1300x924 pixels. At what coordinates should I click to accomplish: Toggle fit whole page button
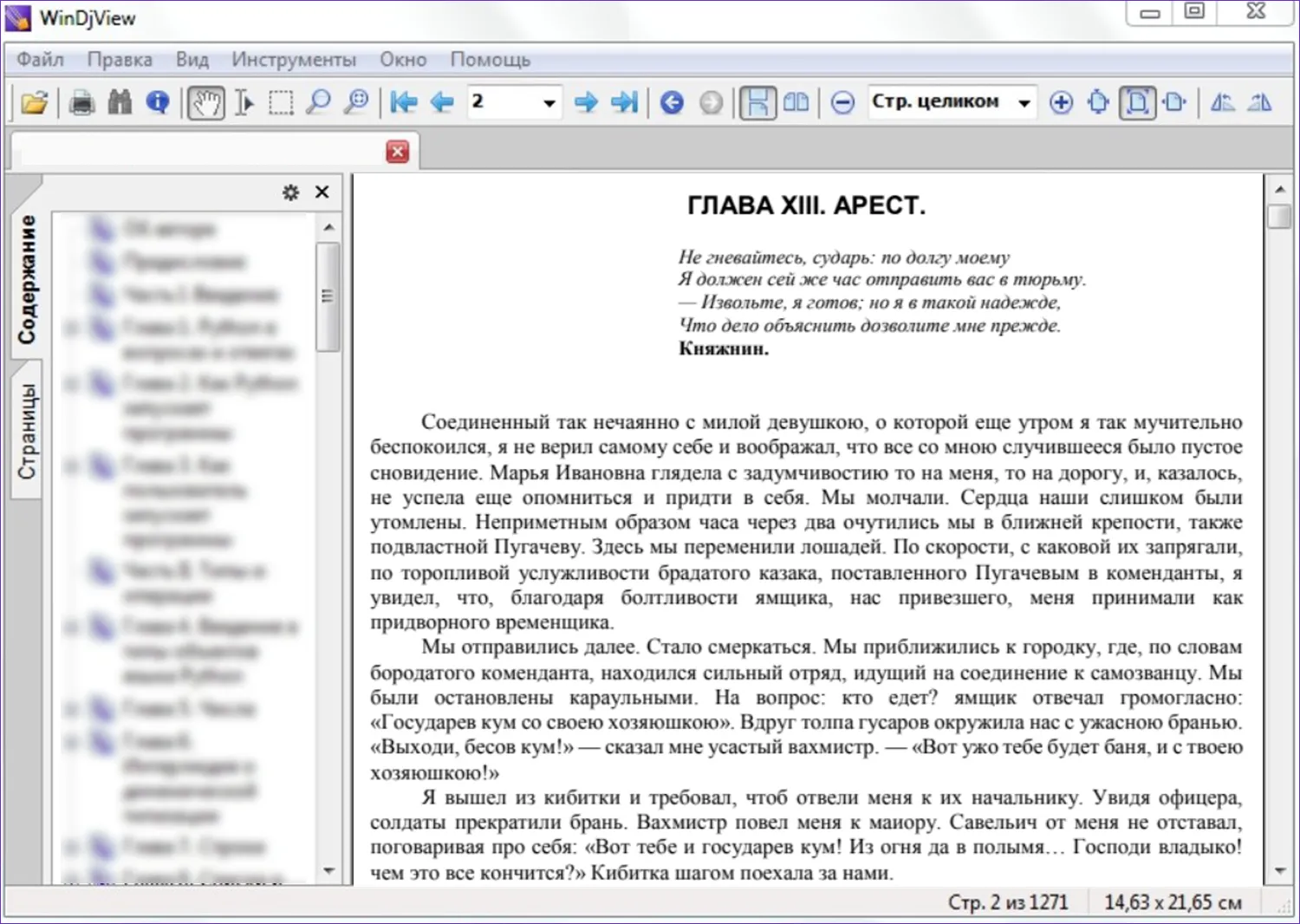click(x=1137, y=103)
